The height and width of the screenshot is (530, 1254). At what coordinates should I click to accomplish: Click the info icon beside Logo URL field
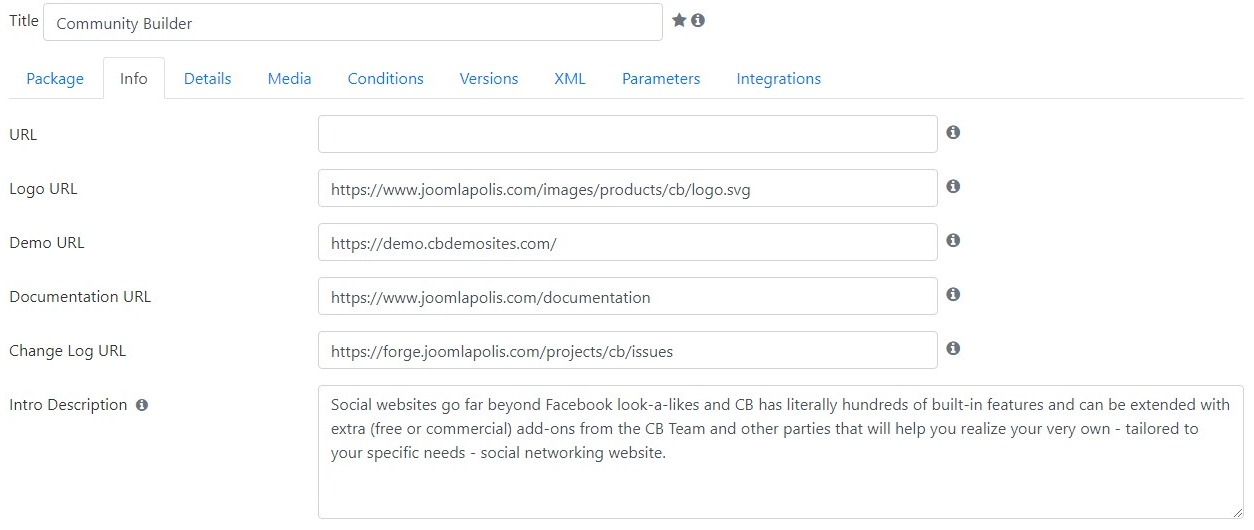click(953, 186)
